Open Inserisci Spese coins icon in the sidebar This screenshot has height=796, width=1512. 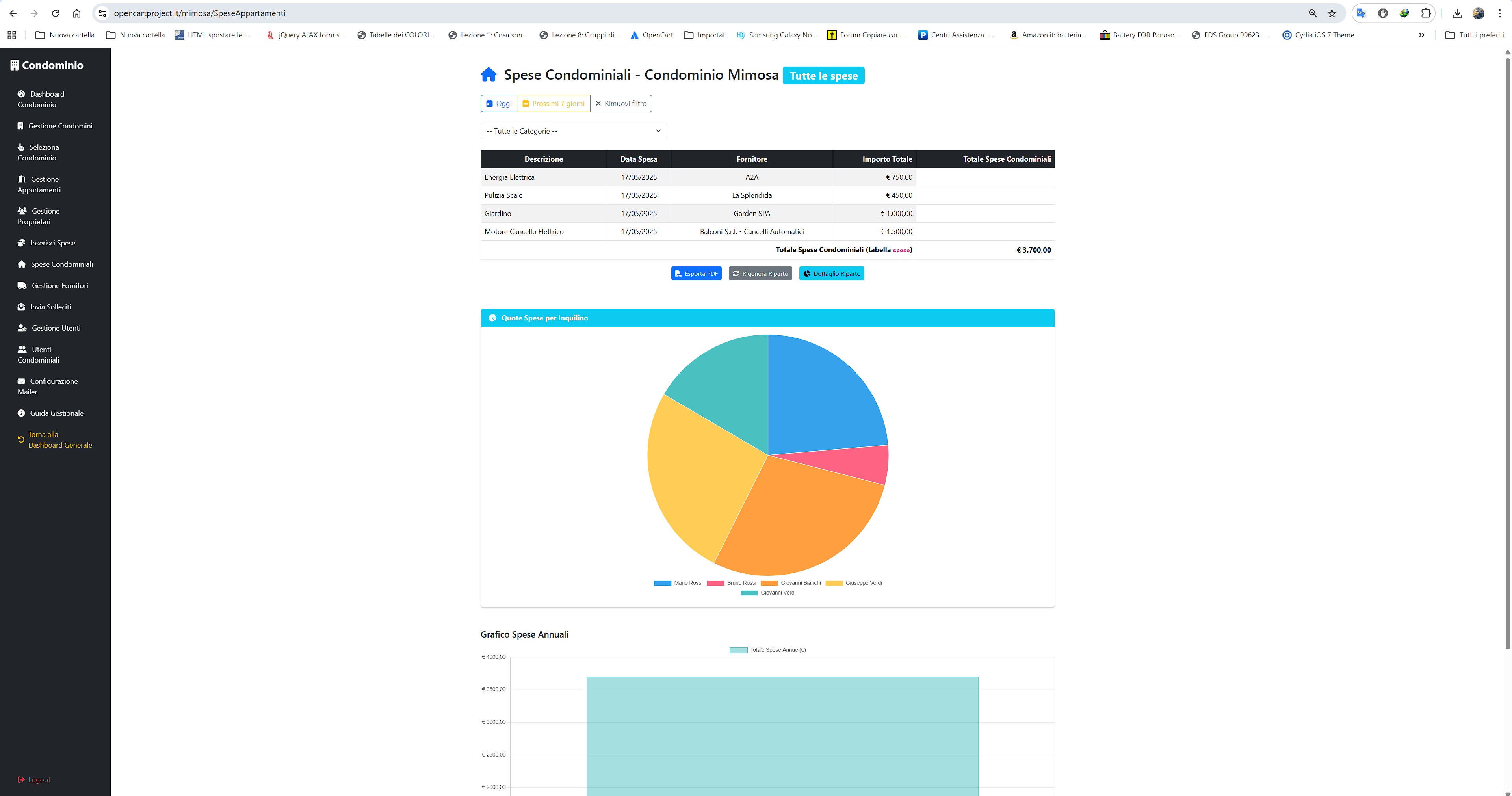pos(21,243)
